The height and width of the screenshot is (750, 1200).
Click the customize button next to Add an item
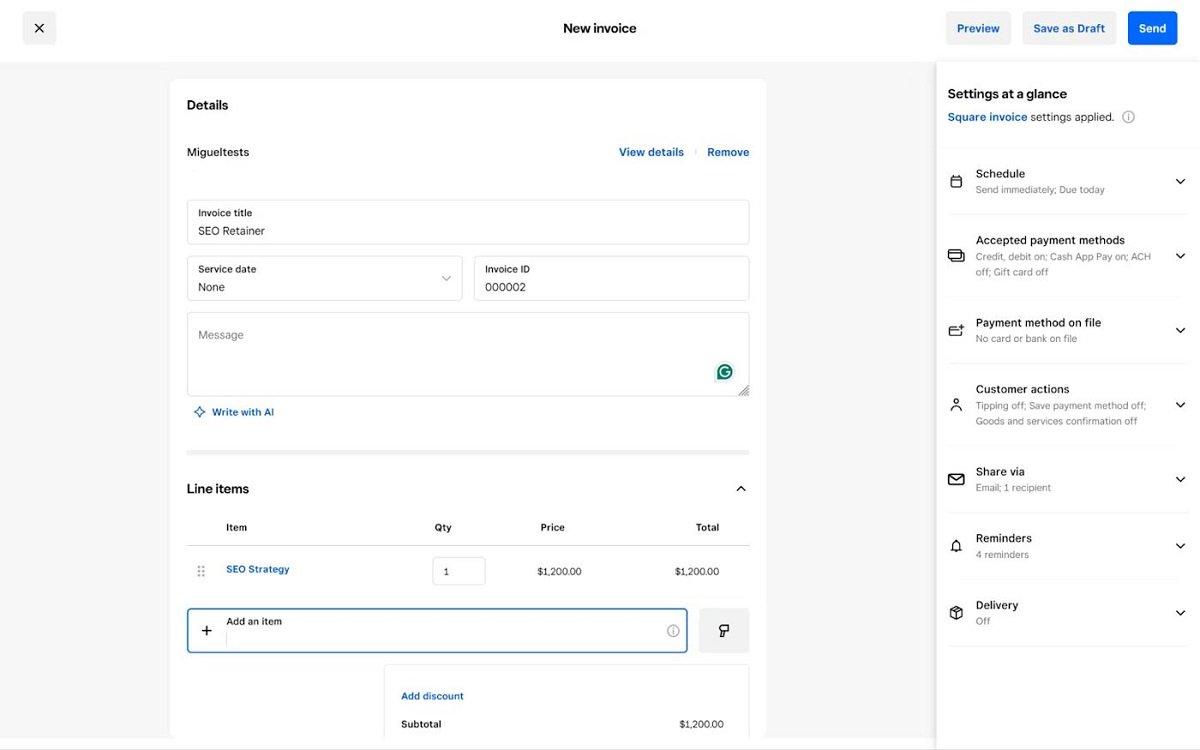point(724,631)
